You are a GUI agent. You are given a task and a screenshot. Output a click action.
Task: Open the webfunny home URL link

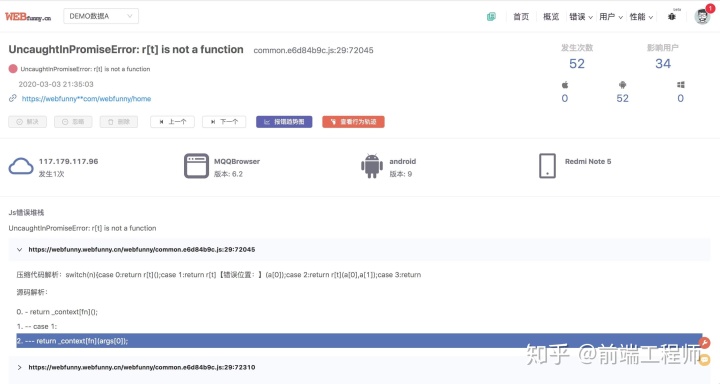(x=86, y=99)
